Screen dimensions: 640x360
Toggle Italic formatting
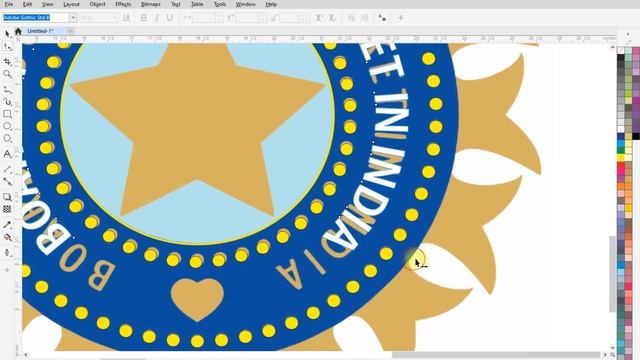pyautogui.click(x=156, y=18)
